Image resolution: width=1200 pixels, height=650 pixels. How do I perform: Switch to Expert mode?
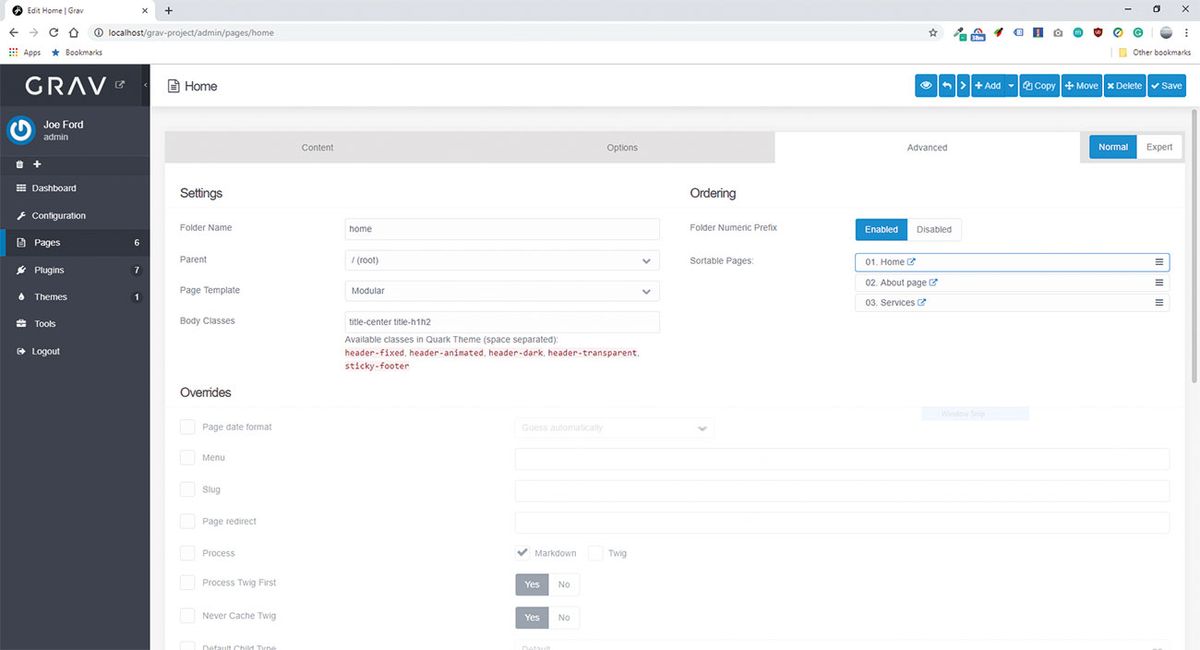coord(1159,146)
